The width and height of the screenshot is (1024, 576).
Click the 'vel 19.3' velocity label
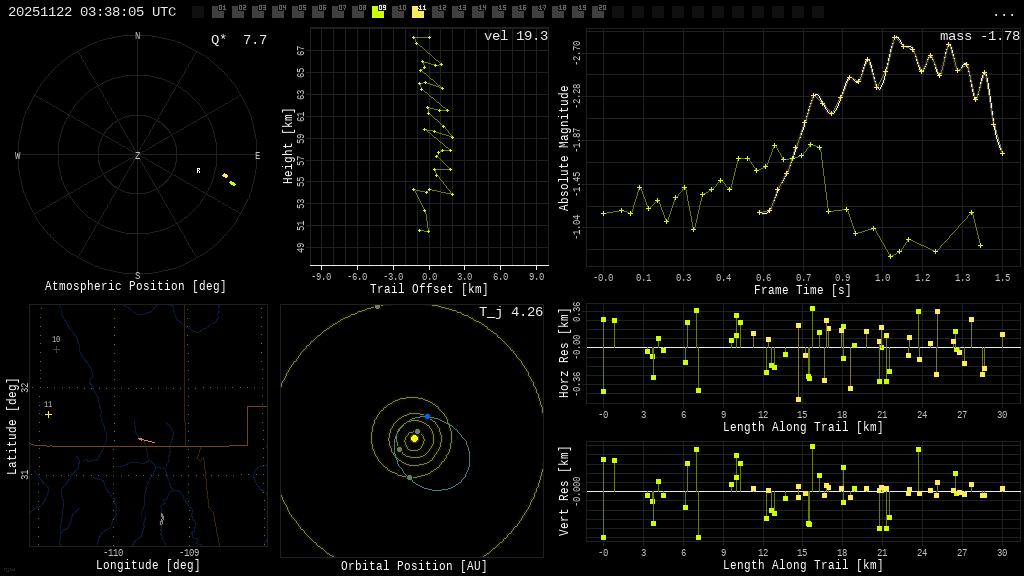(x=515, y=36)
